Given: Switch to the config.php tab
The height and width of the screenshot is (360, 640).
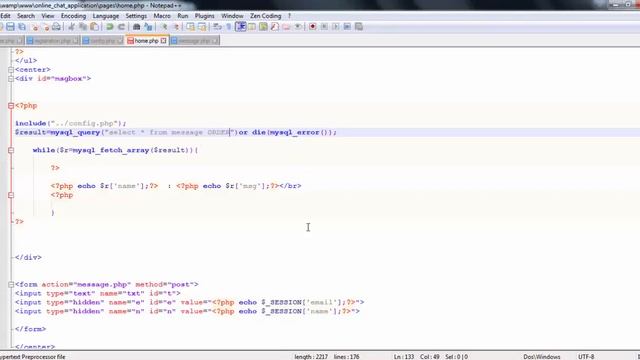Looking at the screenshot, I should pos(102,41).
